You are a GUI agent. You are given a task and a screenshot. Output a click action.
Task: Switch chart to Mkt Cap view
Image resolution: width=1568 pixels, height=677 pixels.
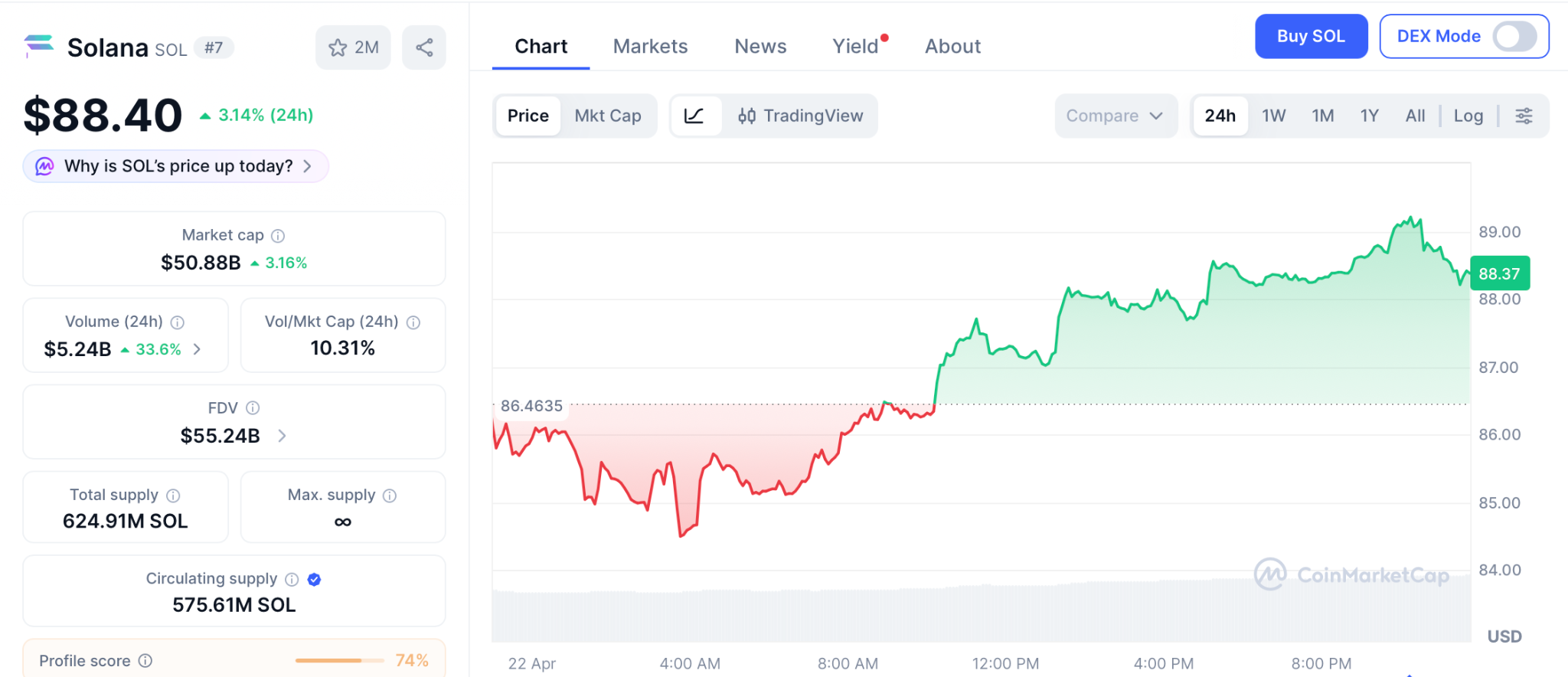tap(608, 116)
